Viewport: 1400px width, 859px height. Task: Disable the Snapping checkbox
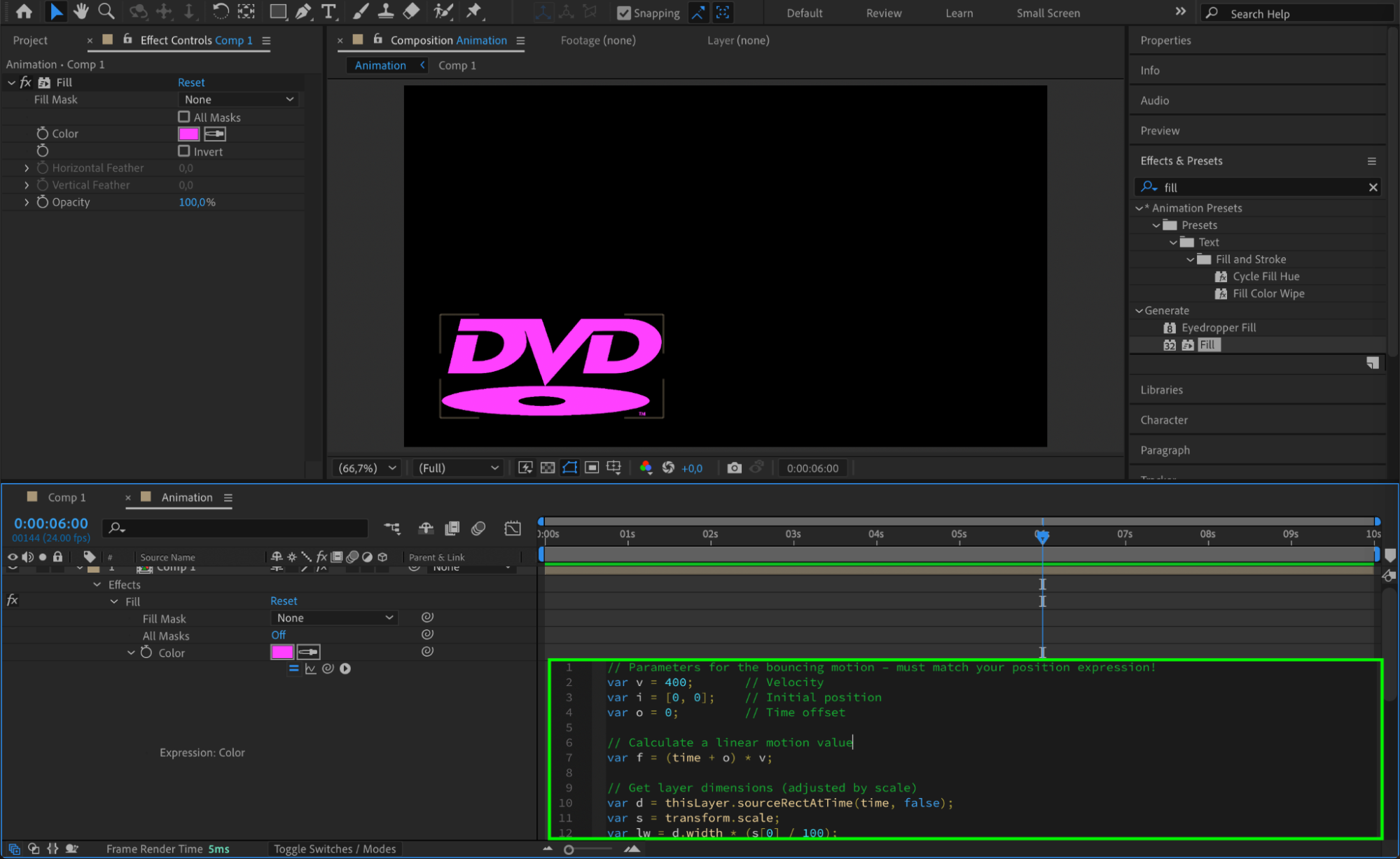(623, 13)
